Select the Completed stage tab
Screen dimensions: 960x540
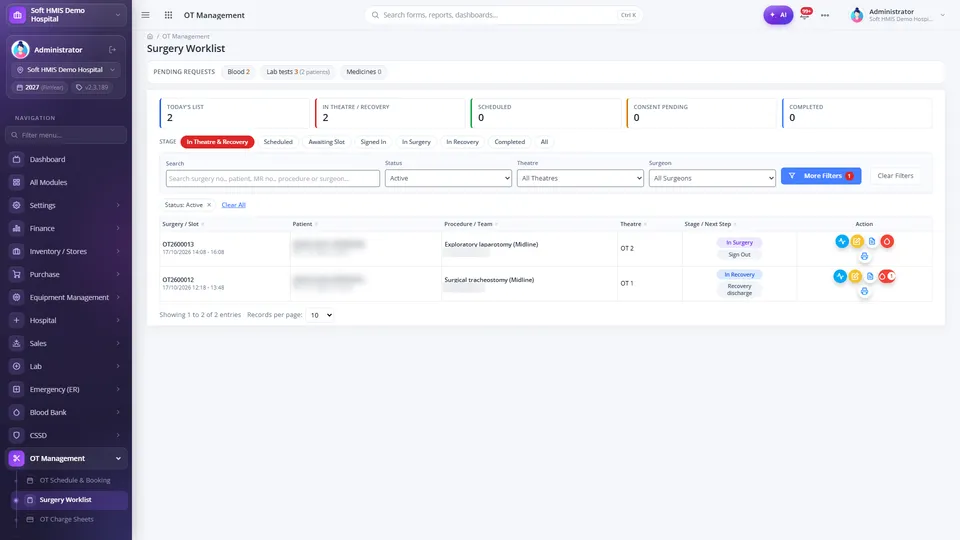point(509,142)
